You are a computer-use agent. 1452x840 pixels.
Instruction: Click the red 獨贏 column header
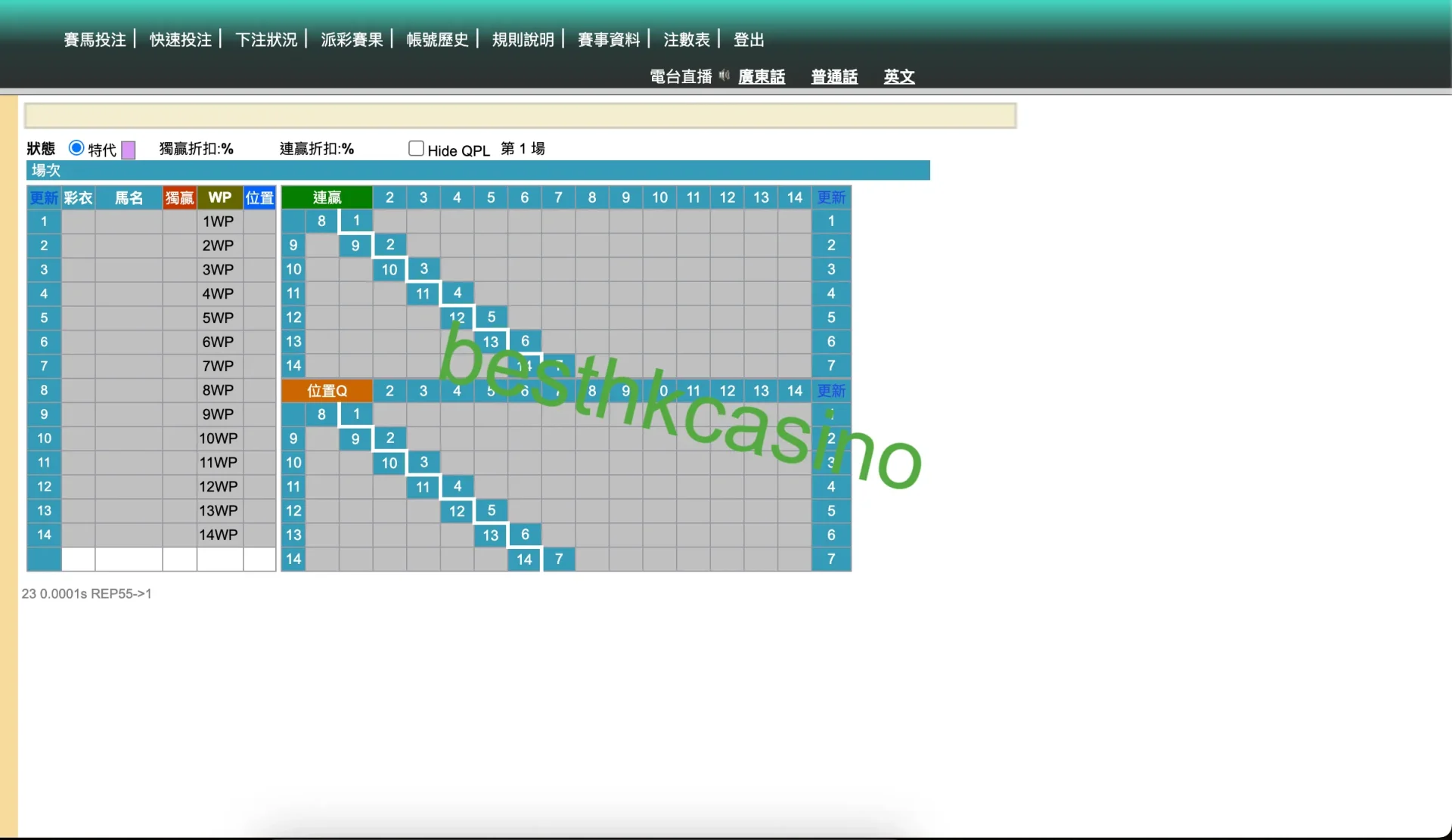179,197
